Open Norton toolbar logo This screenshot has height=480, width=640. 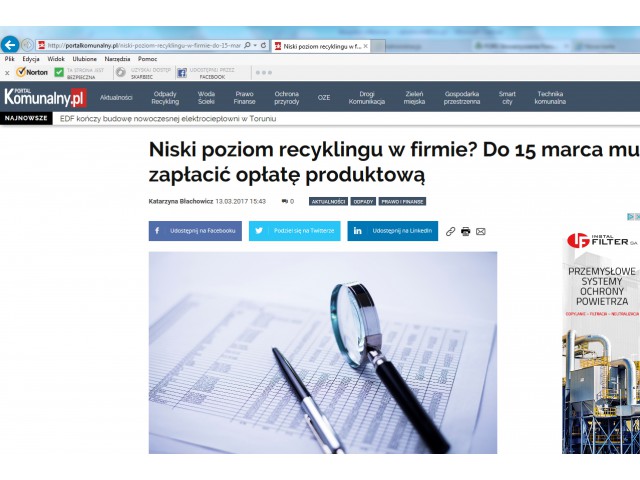pos(32,72)
